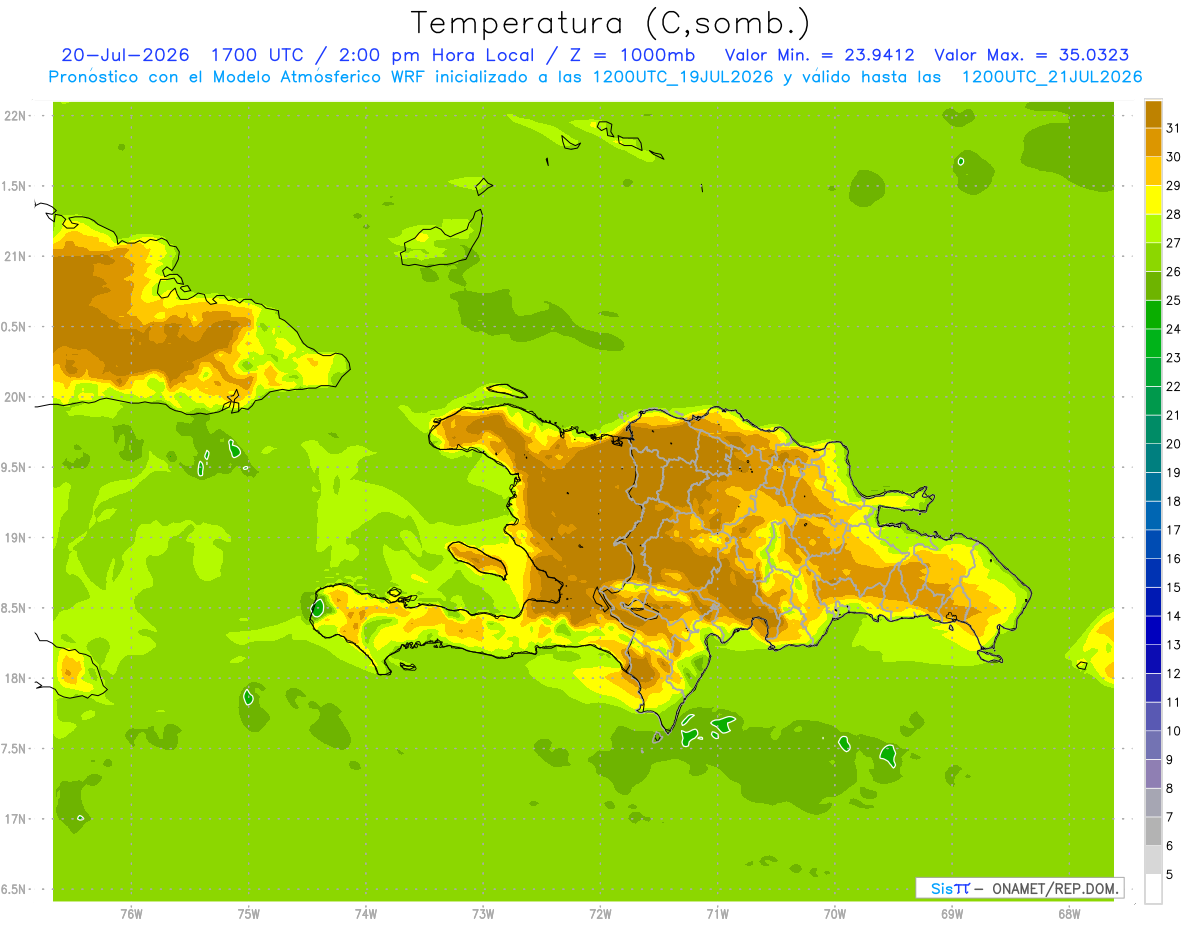Click the '21N' latitude label

click(15, 256)
